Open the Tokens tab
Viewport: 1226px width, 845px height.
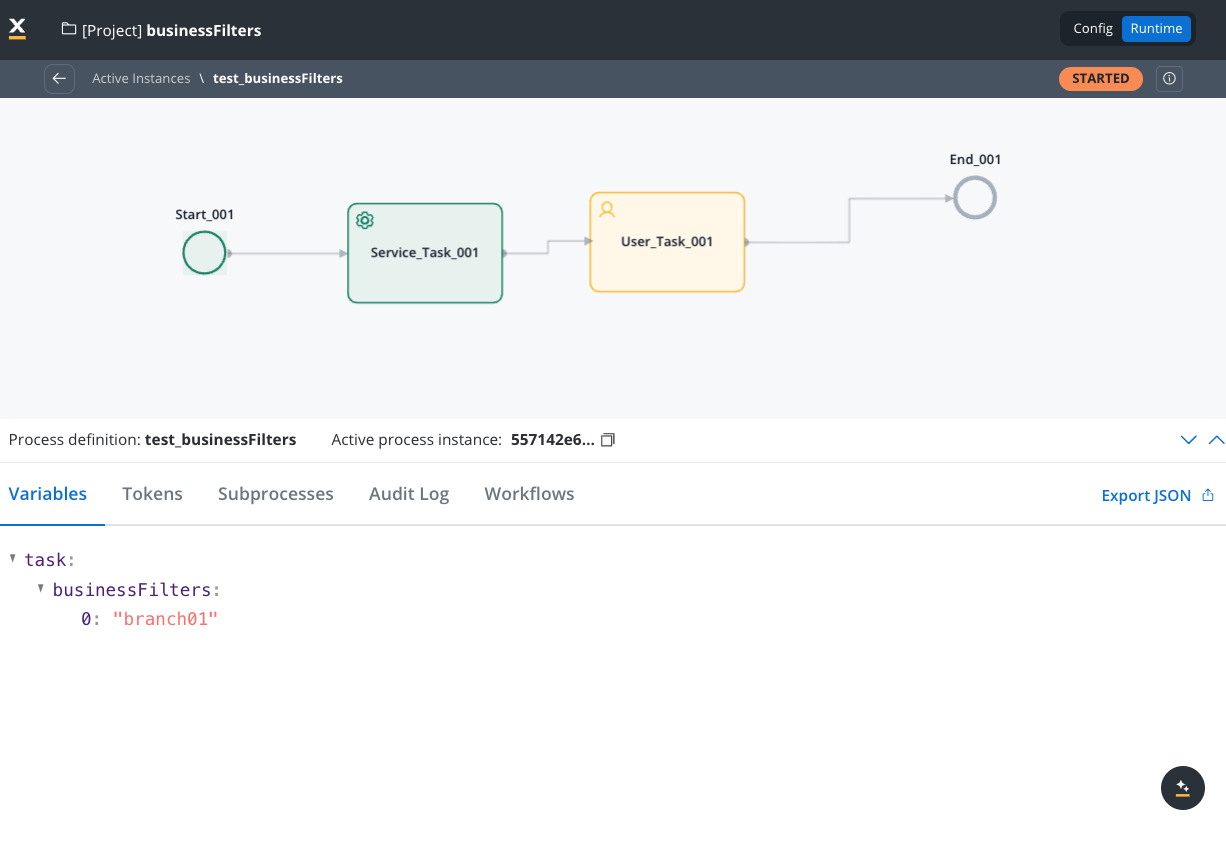[152, 494]
